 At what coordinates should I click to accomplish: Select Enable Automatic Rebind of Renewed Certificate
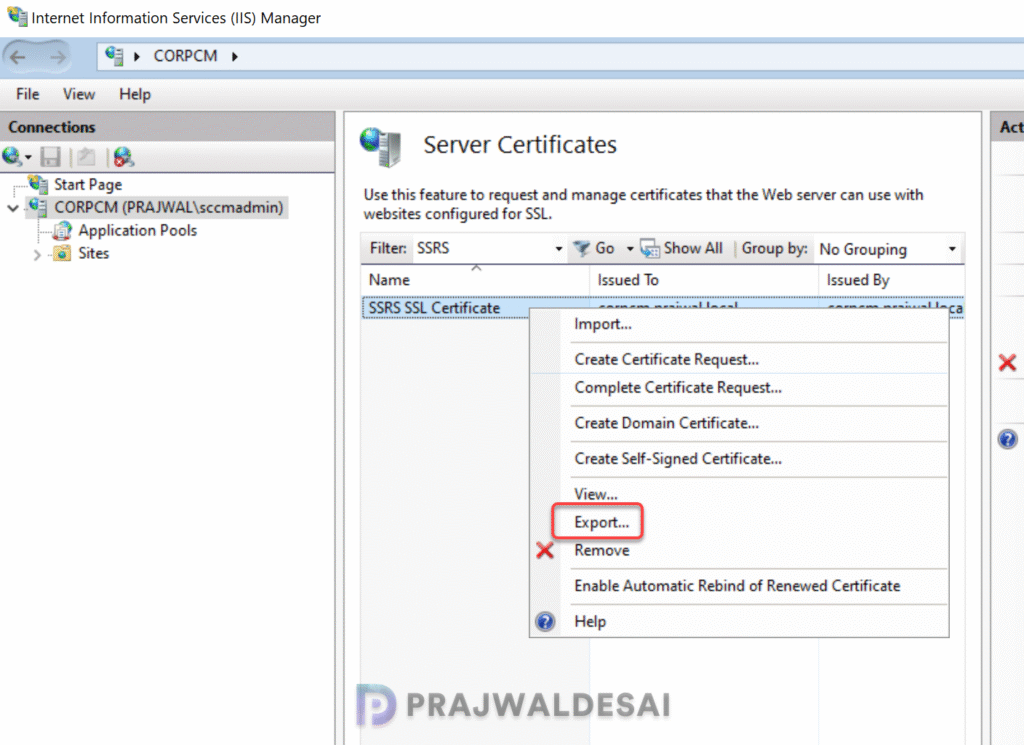click(x=739, y=586)
